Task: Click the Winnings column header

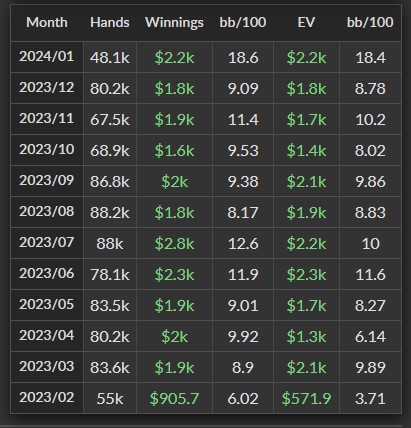Action: [x=174, y=23]
